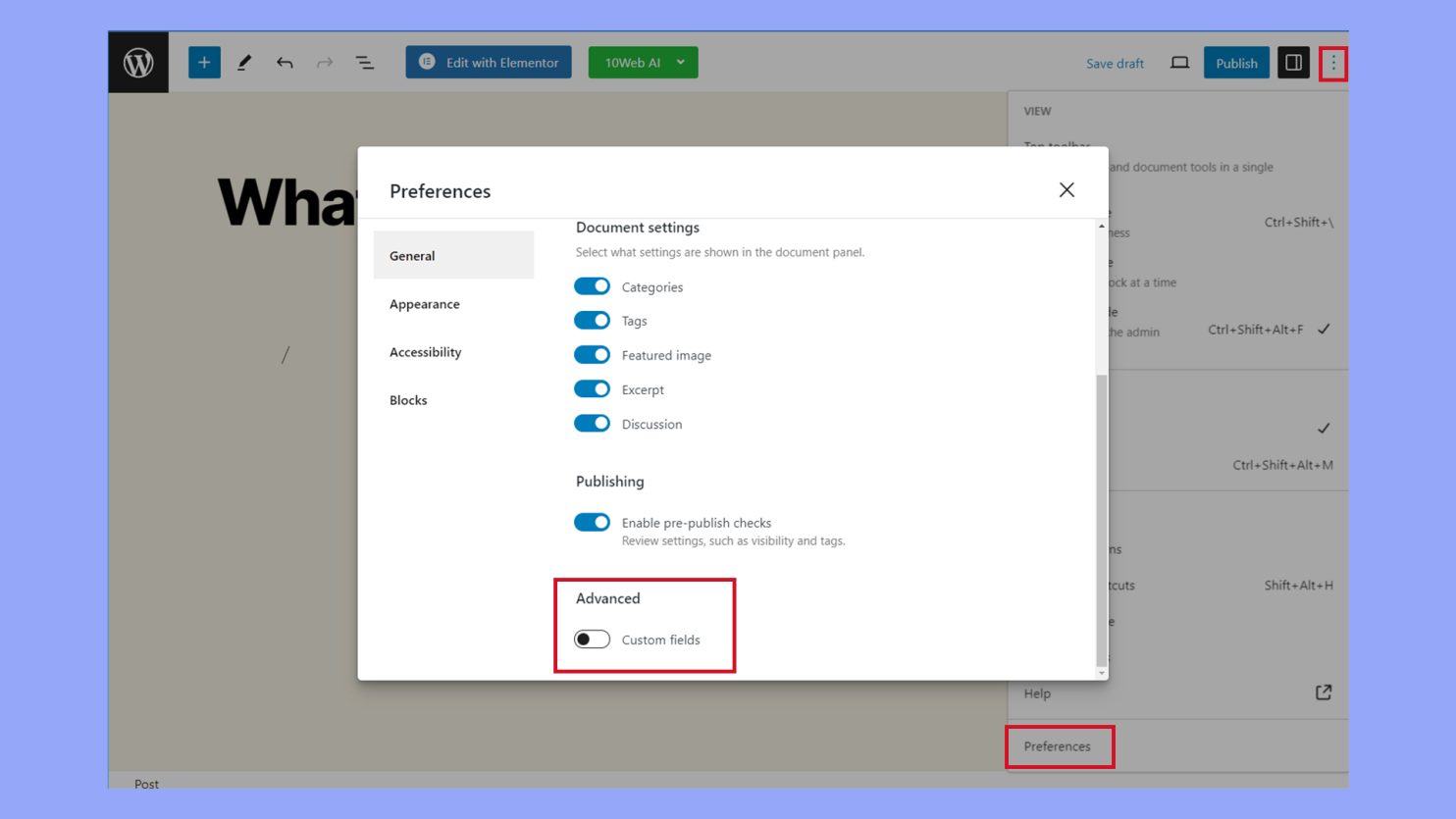Redo the last undone action
Image resolution: width=1456 pixels, height=819 pixels.
click(324, 62)
